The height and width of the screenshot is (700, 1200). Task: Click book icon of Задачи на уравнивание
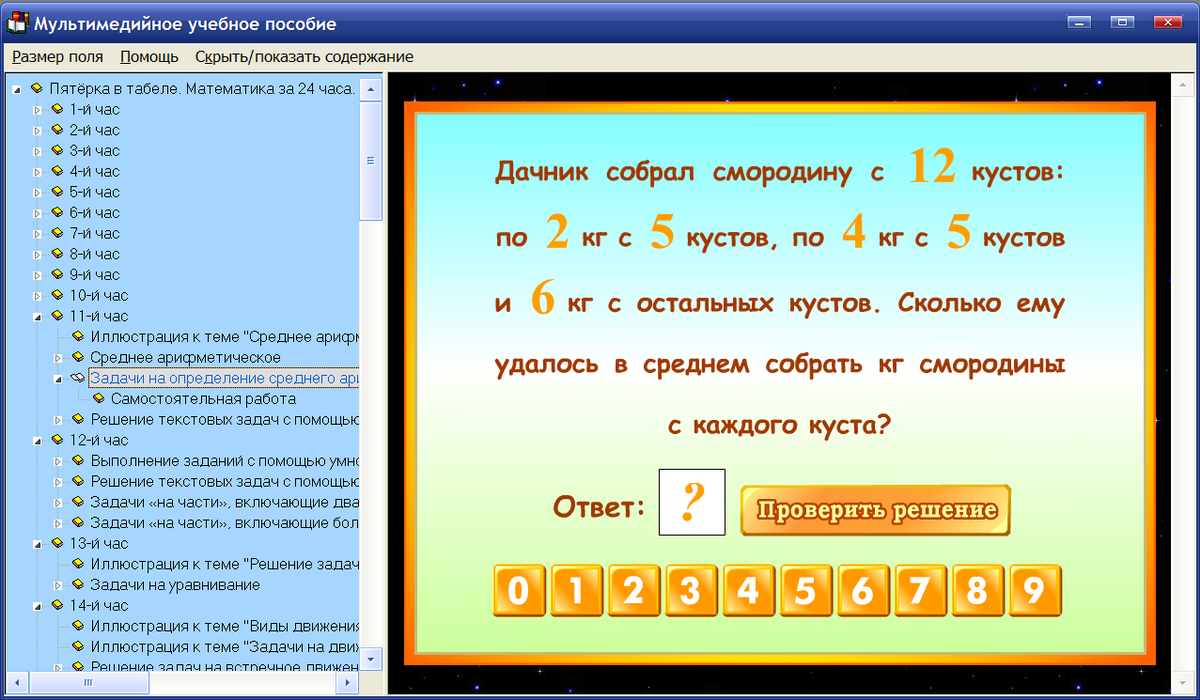(x=78, y=584)
